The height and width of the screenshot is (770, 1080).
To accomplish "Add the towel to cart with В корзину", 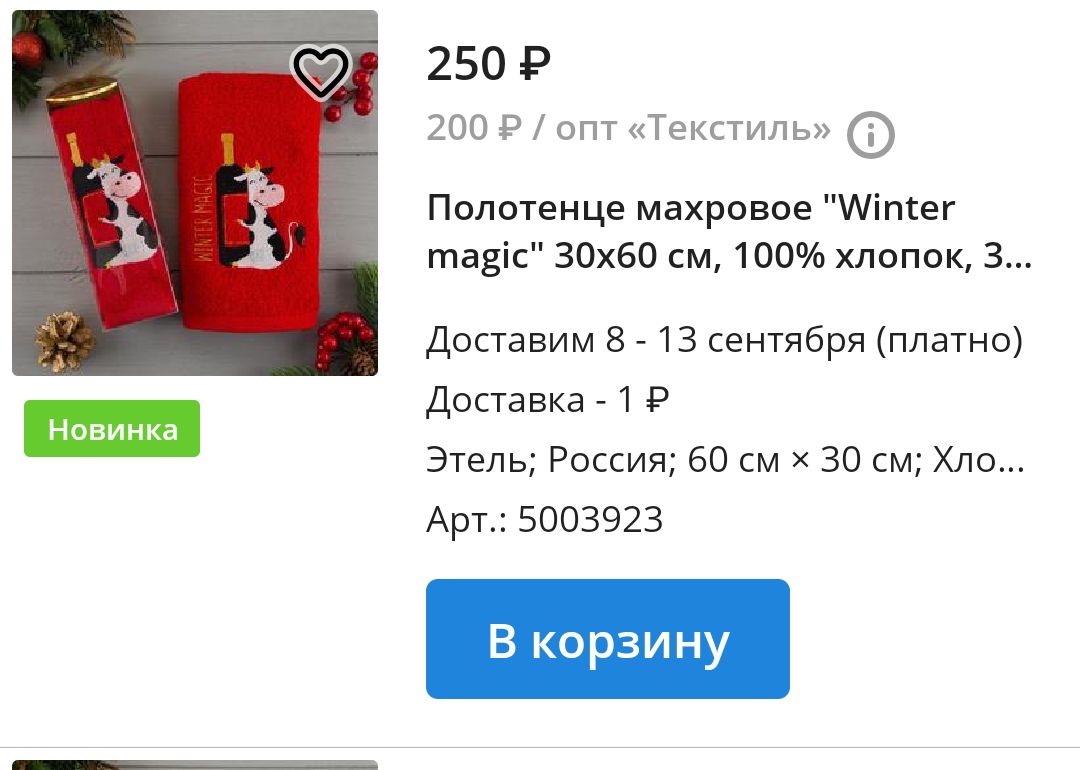I will [608, 638].
